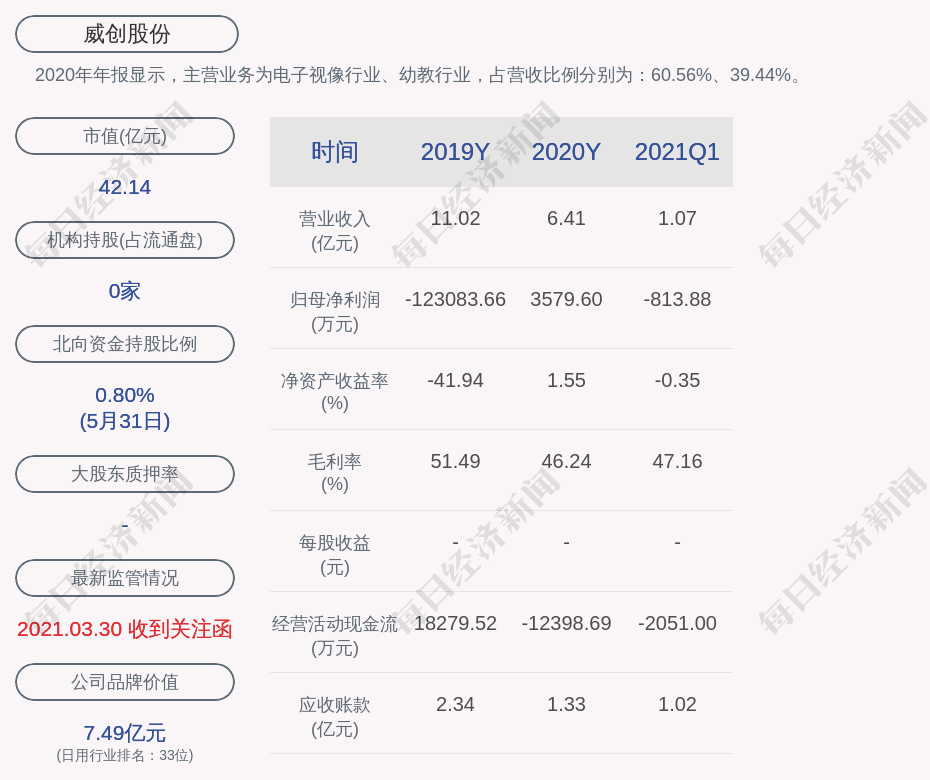Select the 2020Y column header
Screen dimensions: 930x780
(x=566, y=152)
